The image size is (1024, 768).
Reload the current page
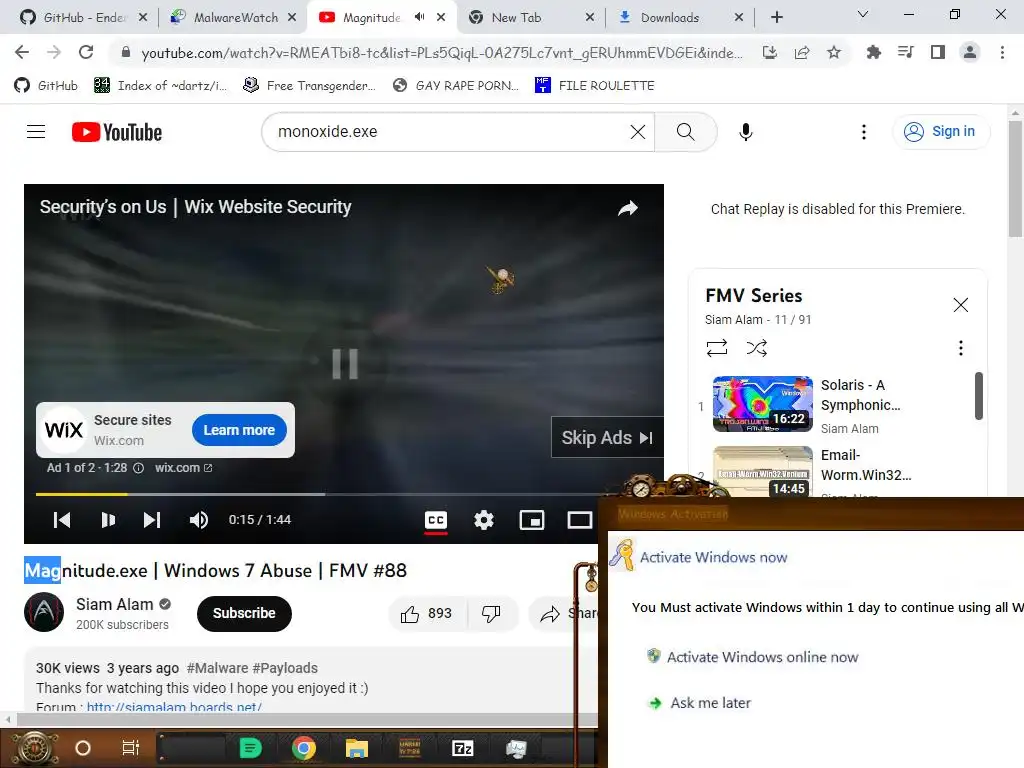pyautogui.click(x=86, y=52)
